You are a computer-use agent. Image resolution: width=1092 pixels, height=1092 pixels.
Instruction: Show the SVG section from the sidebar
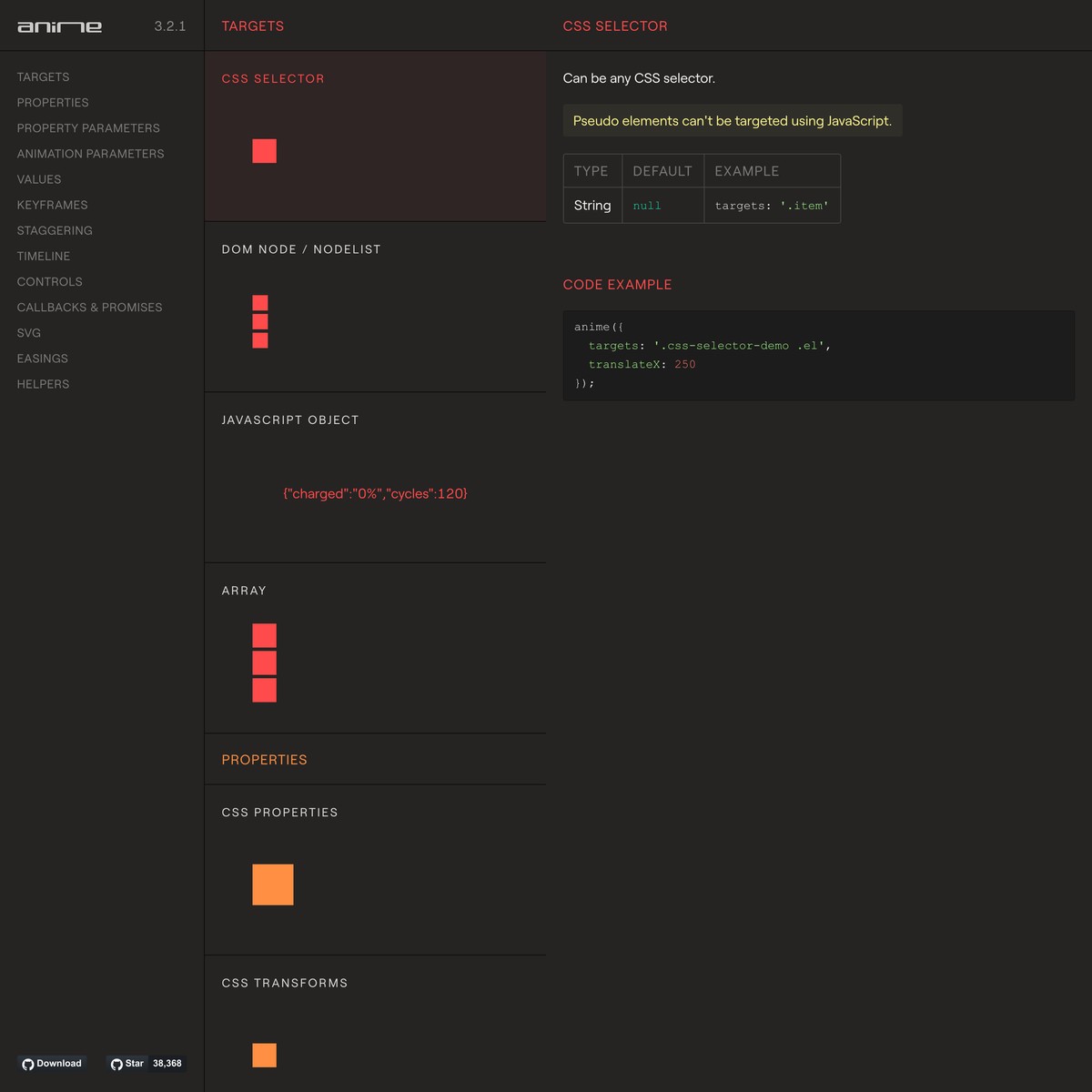(29, 333)
